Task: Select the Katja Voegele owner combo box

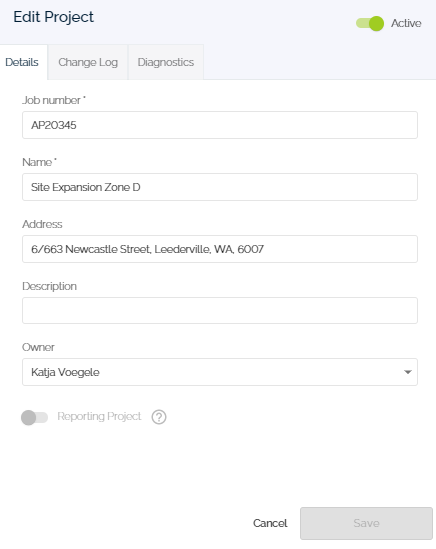Action: (220, 372)
